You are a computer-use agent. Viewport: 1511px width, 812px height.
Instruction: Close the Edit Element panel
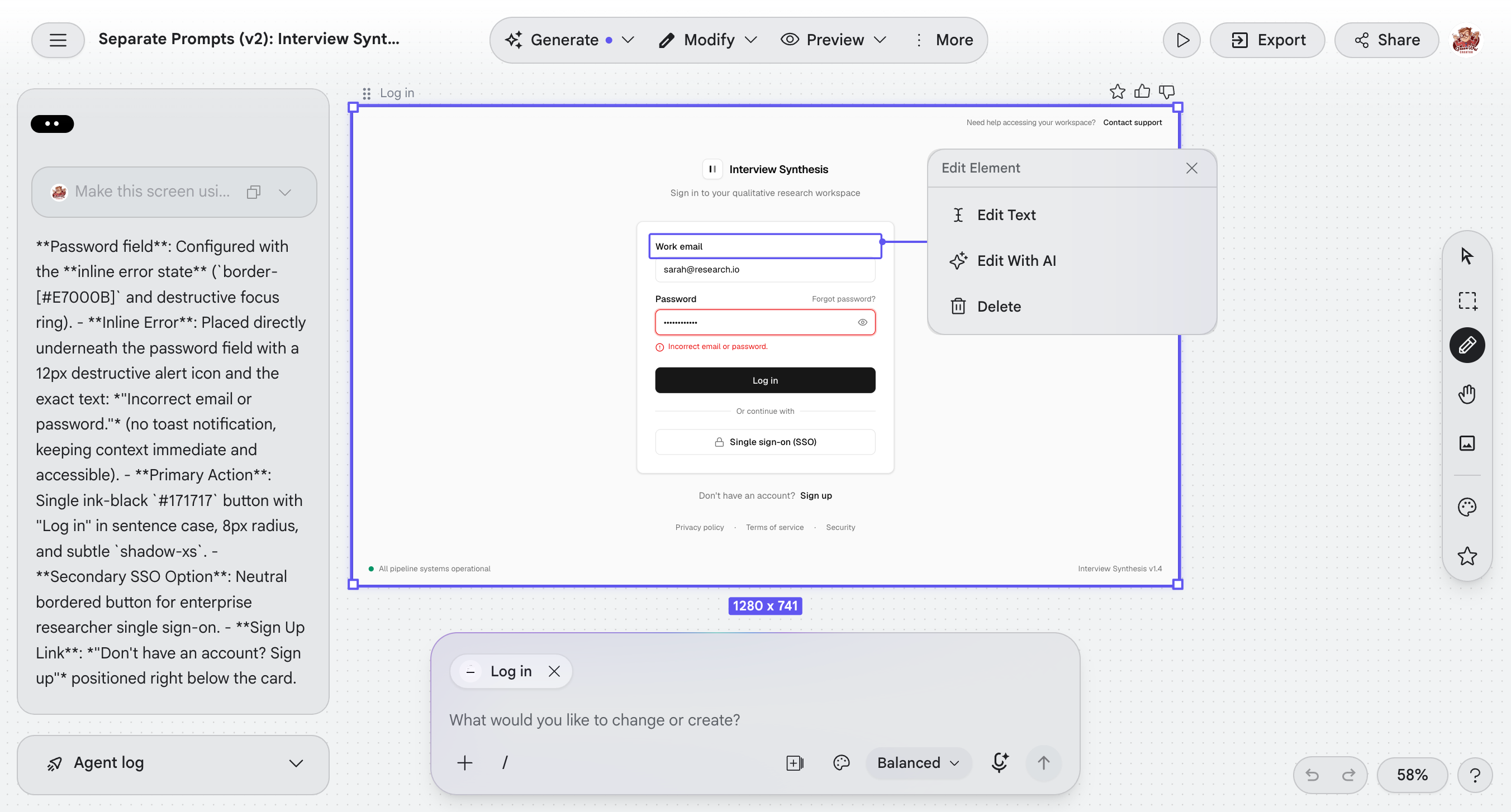1191,168
